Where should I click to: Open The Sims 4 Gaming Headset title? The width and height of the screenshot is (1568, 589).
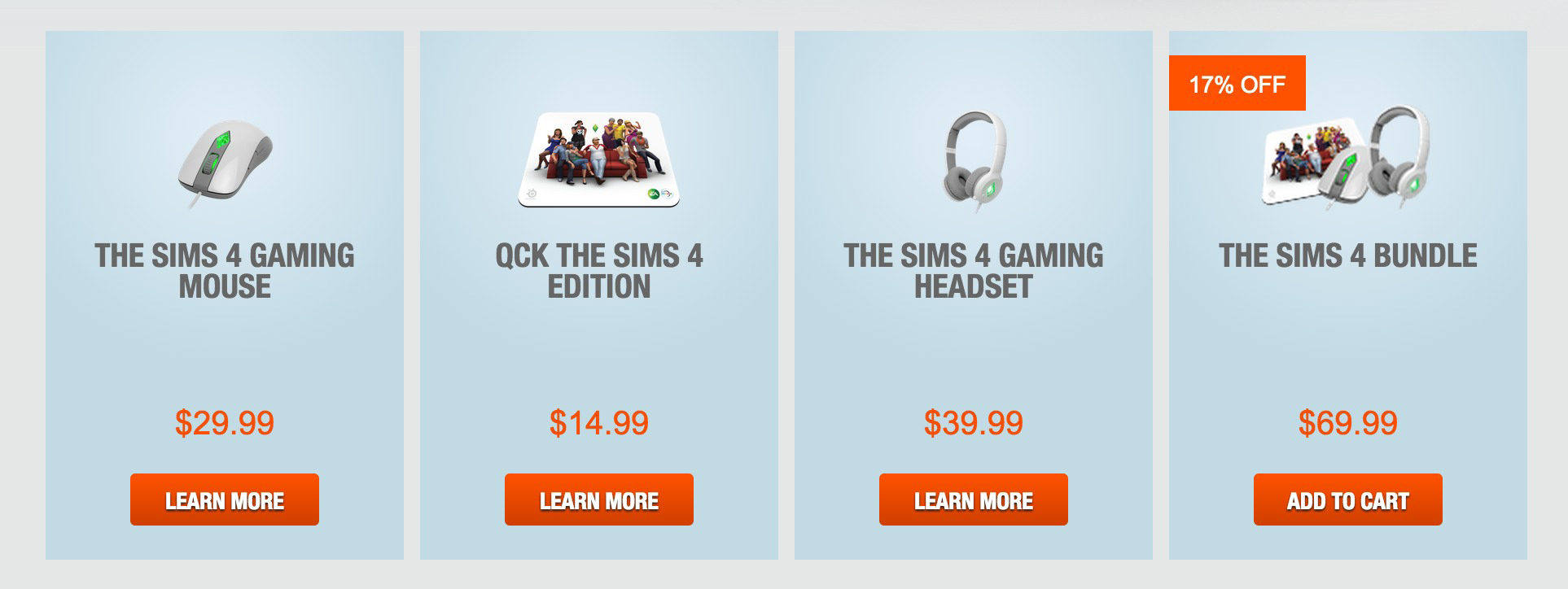[974, 271]
